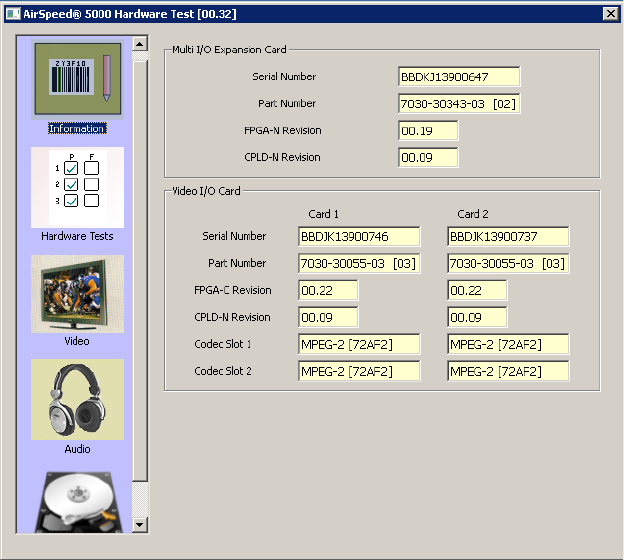Image resolution: width=624 pixels, height=560 pixels.
Task: Click the Card 2 column header
Action: tap(473, 214)
